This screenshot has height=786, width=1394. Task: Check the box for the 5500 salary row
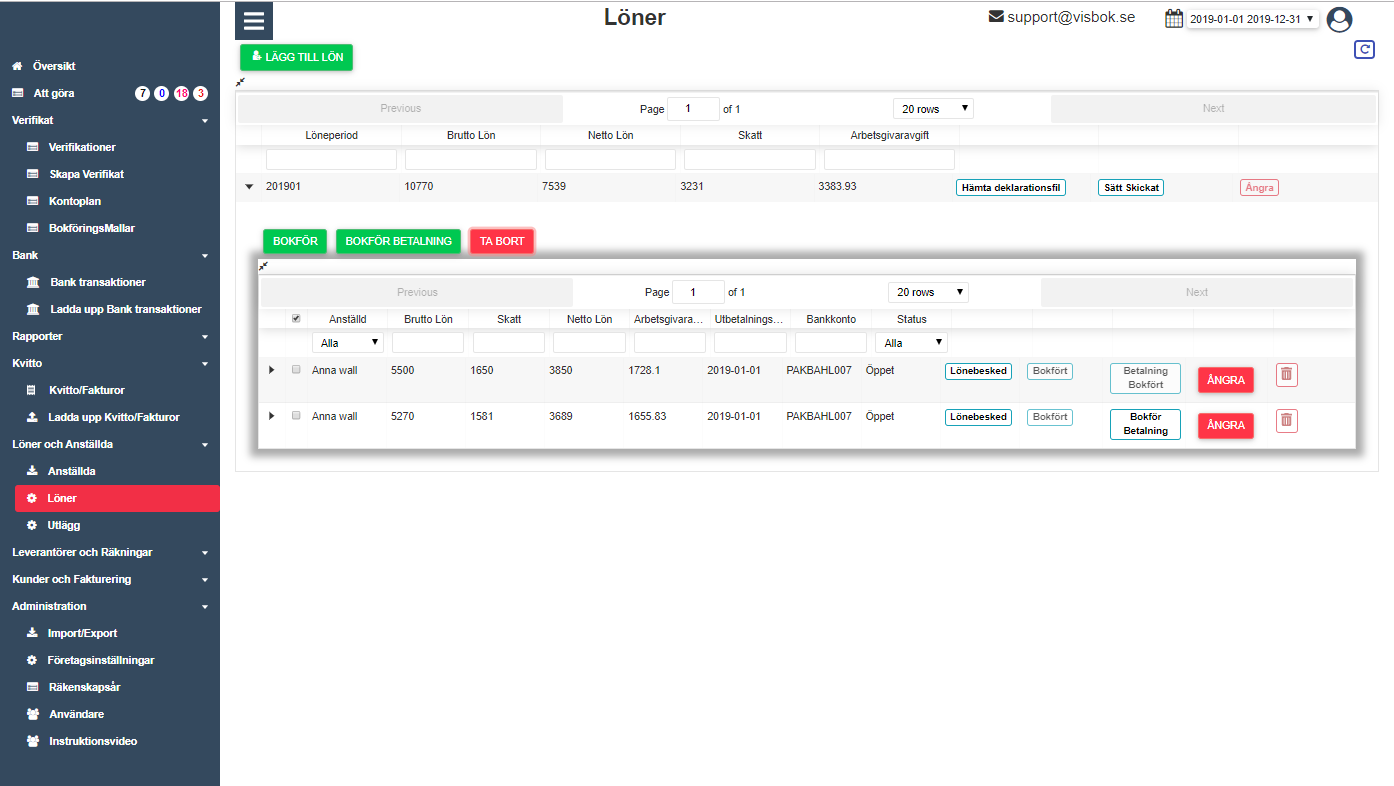295,370
